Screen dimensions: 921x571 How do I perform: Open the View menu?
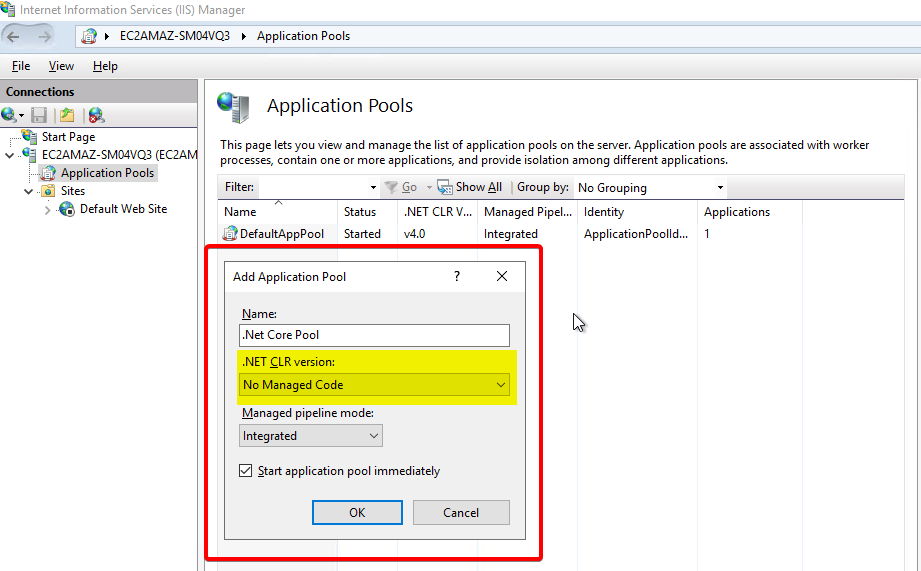61,66
